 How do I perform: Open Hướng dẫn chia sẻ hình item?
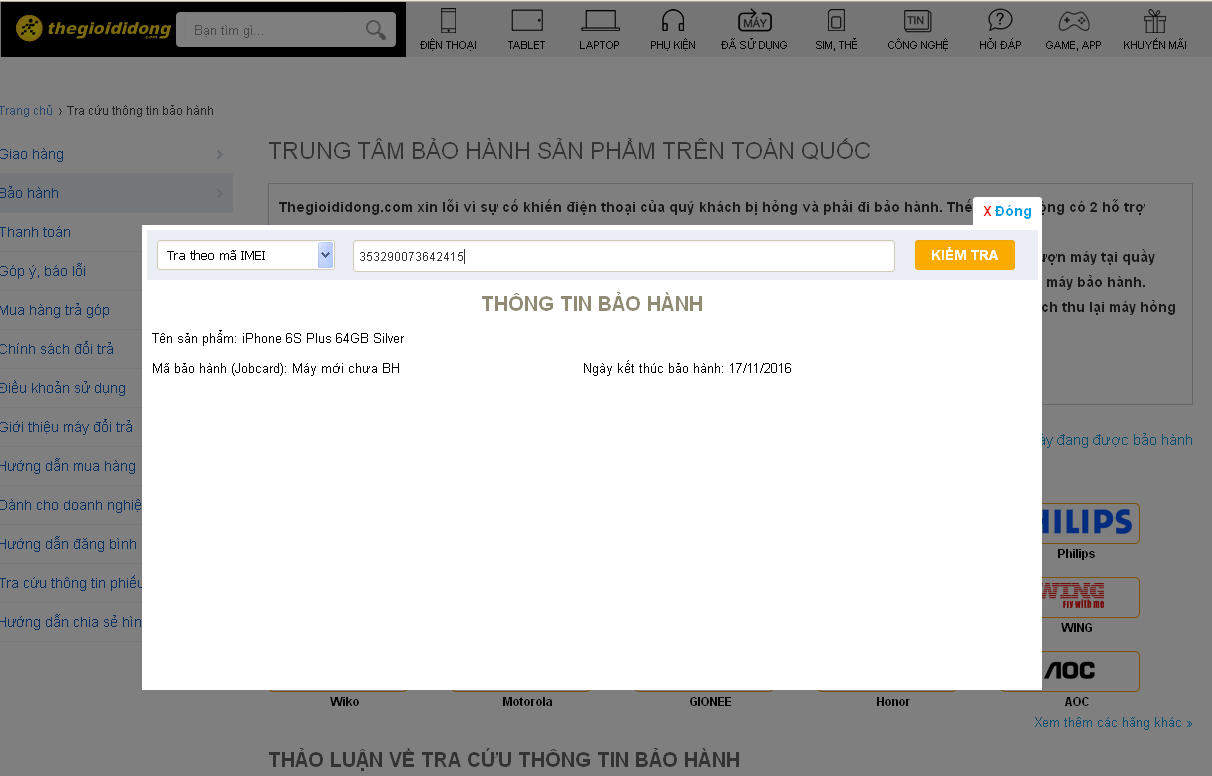[71, 622]
